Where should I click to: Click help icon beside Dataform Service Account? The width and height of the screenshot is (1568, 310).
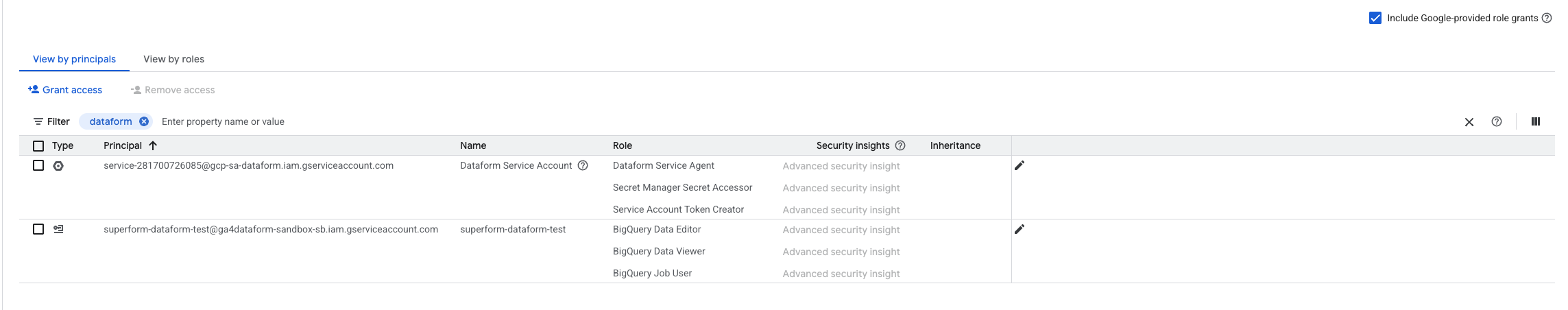pos(583,165)
